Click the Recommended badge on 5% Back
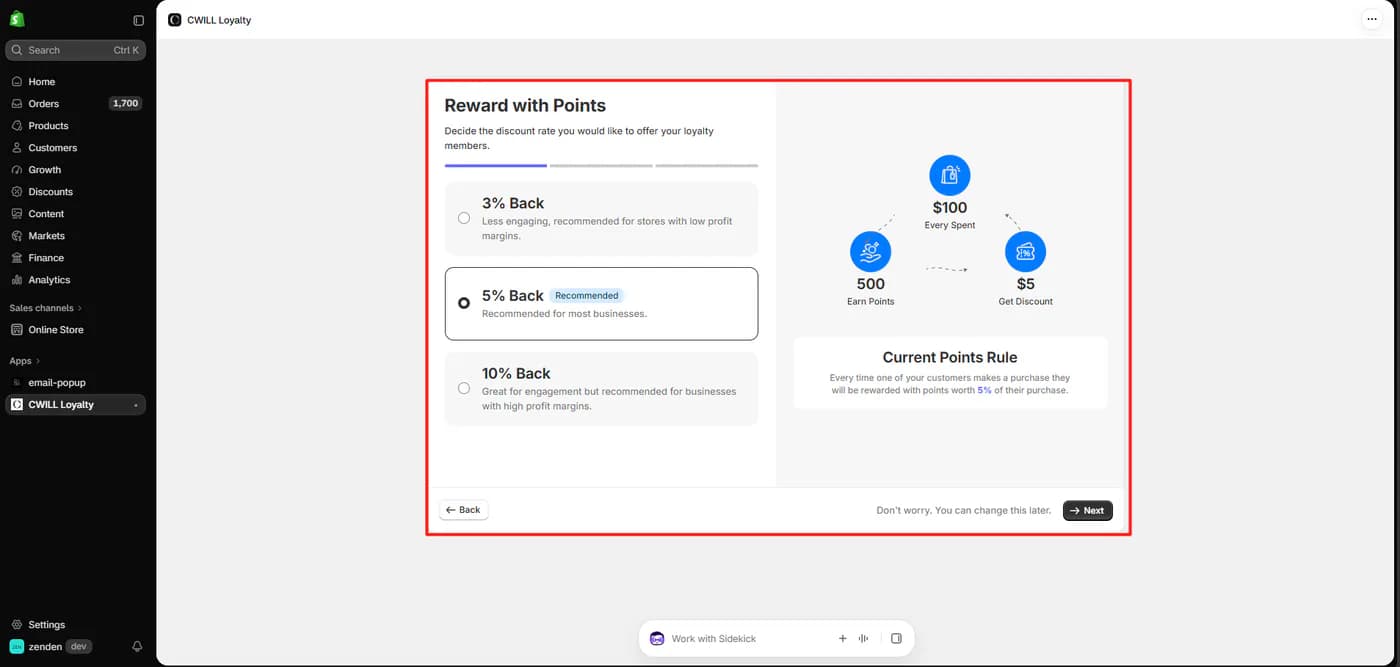 (587, 296)
